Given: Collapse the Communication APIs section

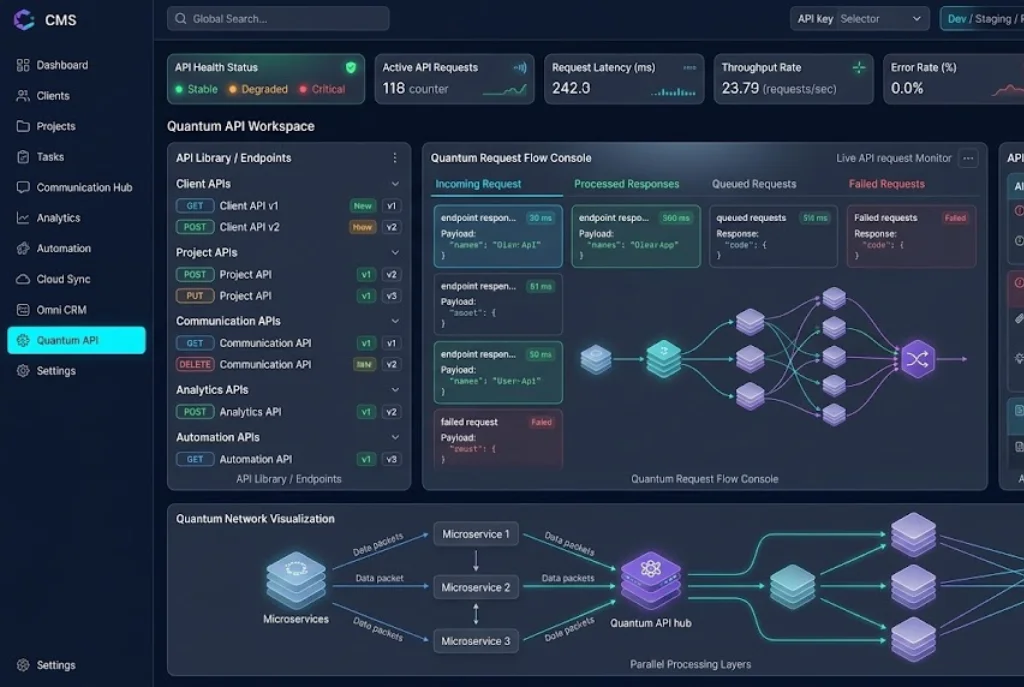Looking at the screenshot, I should pyautogui.click(x=394, y=321).
